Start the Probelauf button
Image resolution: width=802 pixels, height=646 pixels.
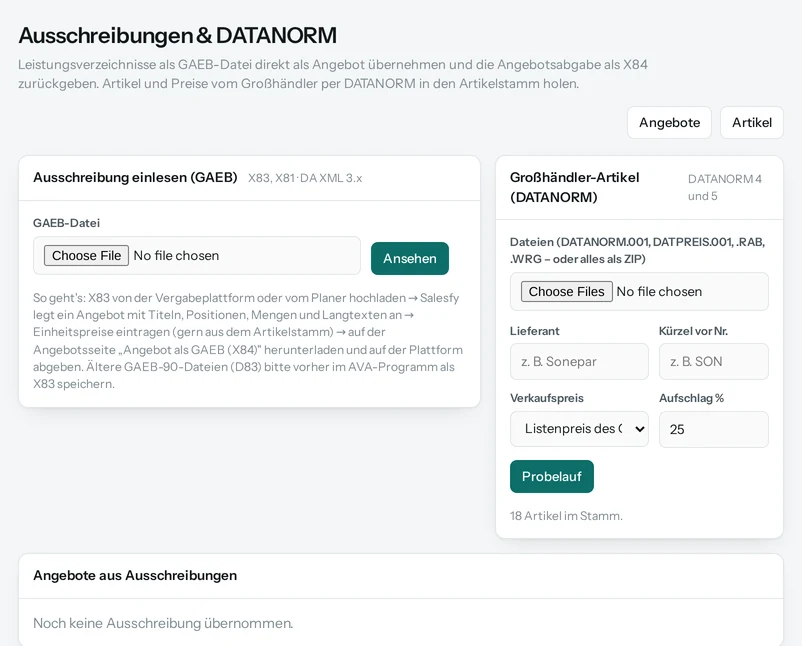click(551, 477)
